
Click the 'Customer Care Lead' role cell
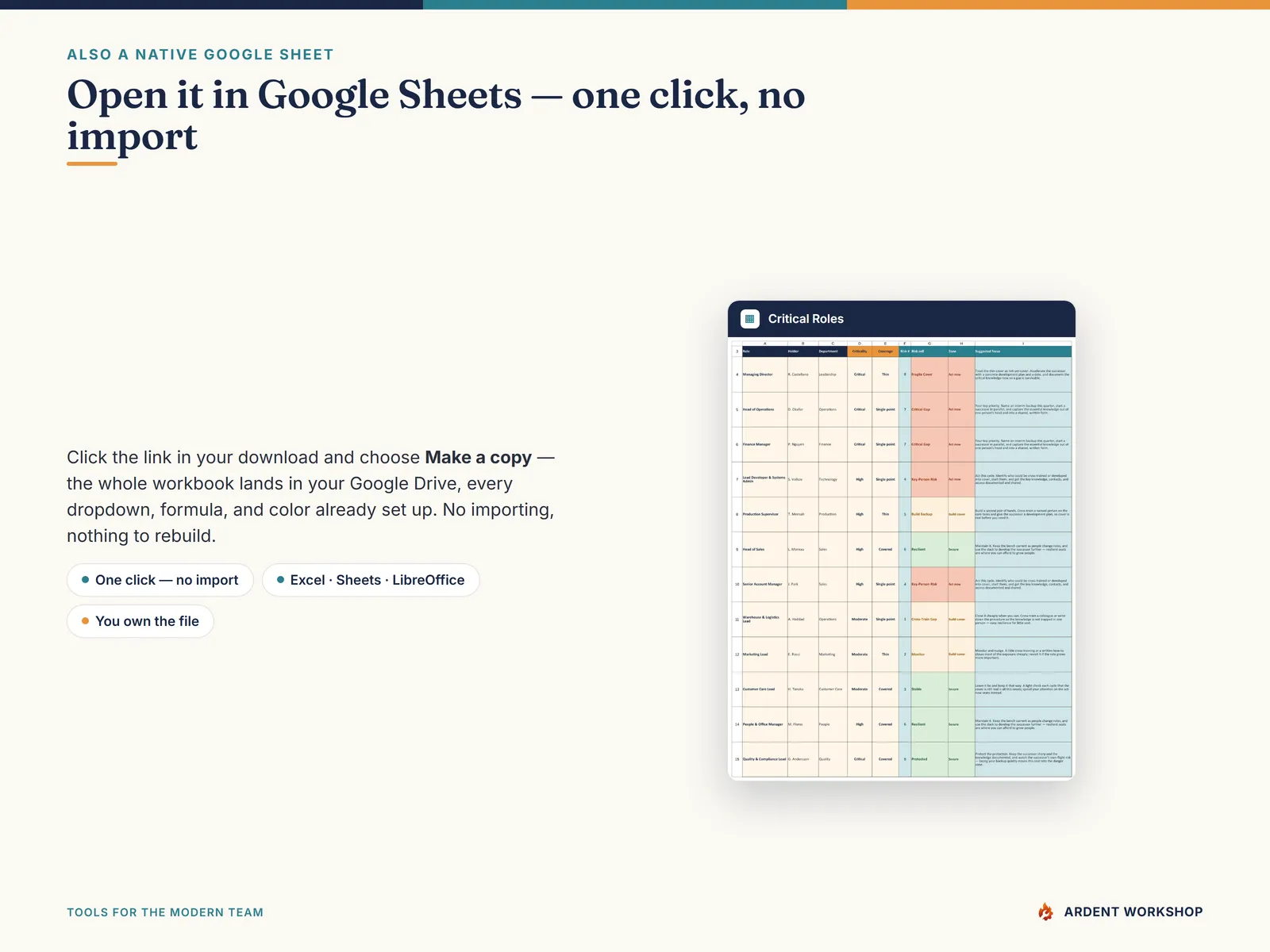coord(764,689)
